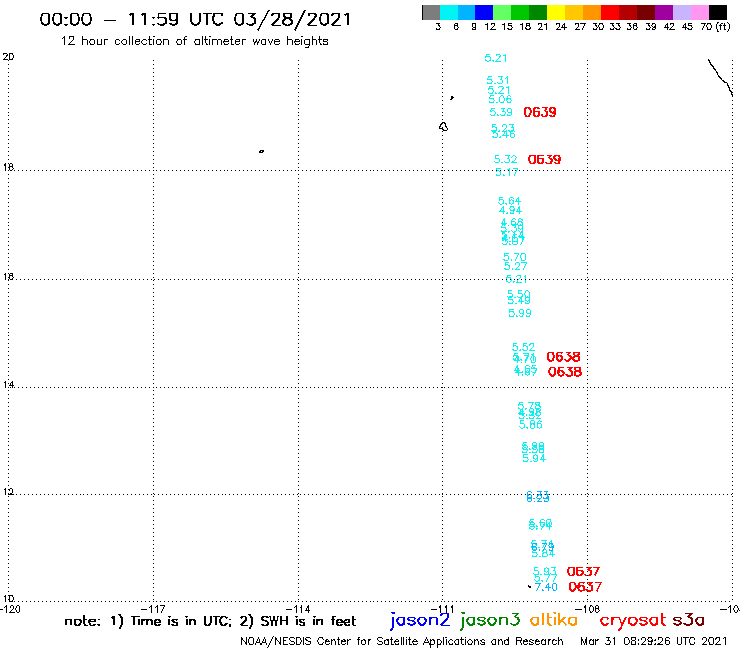Viewport: 740px width, 650px height.
Task: Click the wave height value '5.86'
Action: tap(530, 425)
